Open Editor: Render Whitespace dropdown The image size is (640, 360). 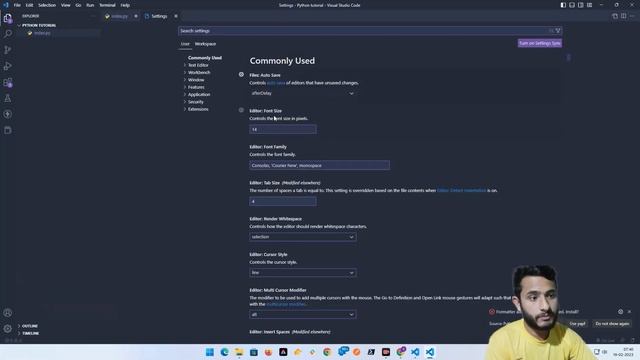[x=303, y=237]
